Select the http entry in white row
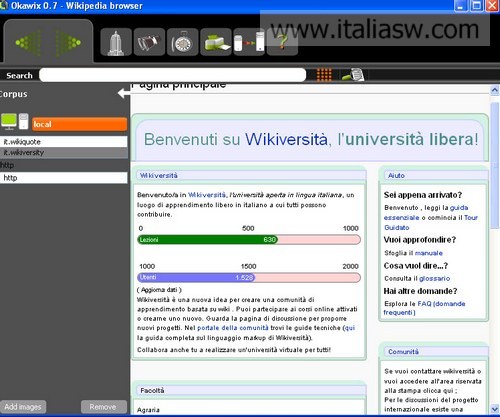This screenshot has width=500, height=417. [63, 178]
